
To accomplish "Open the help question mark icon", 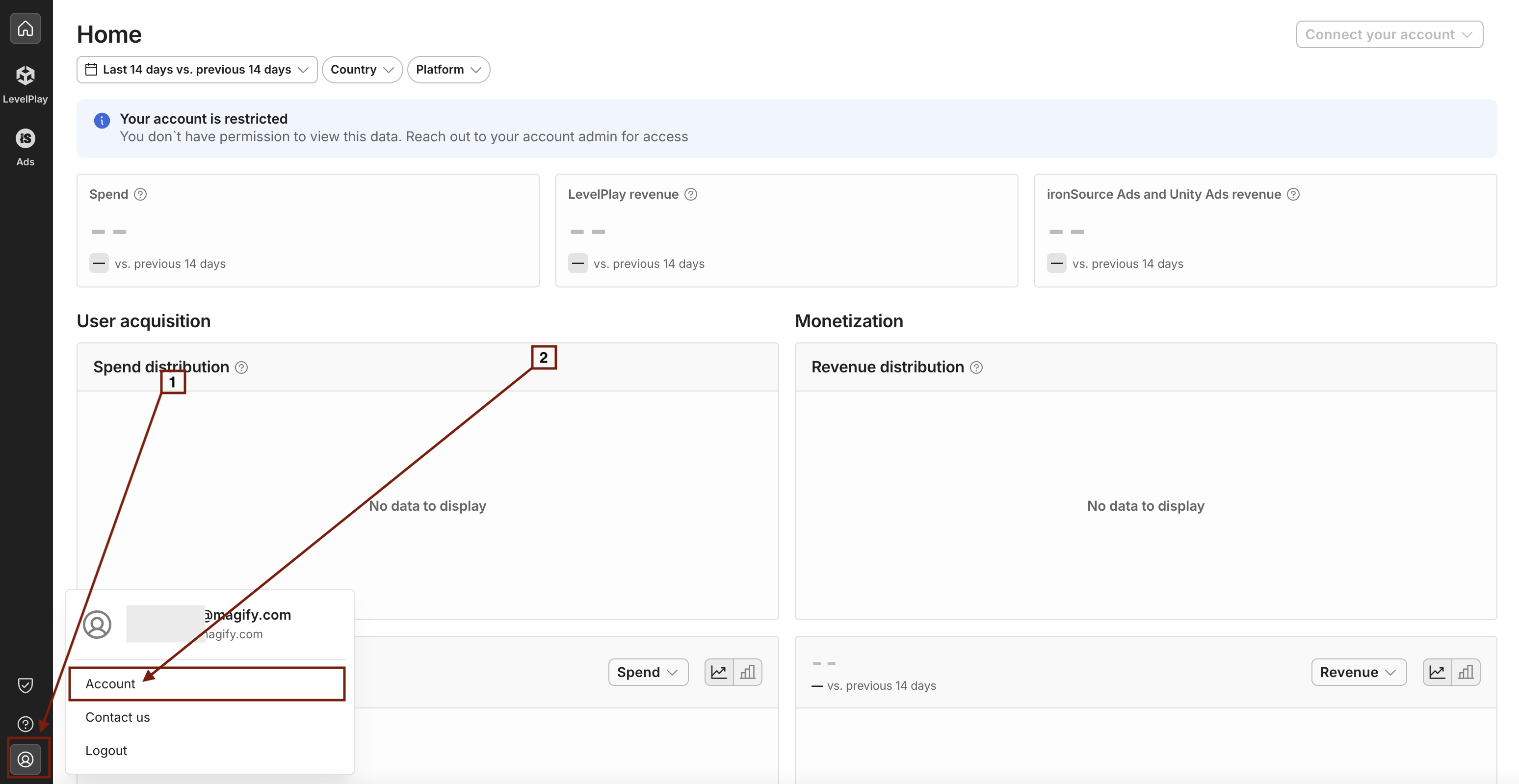I will coord(26,723).
